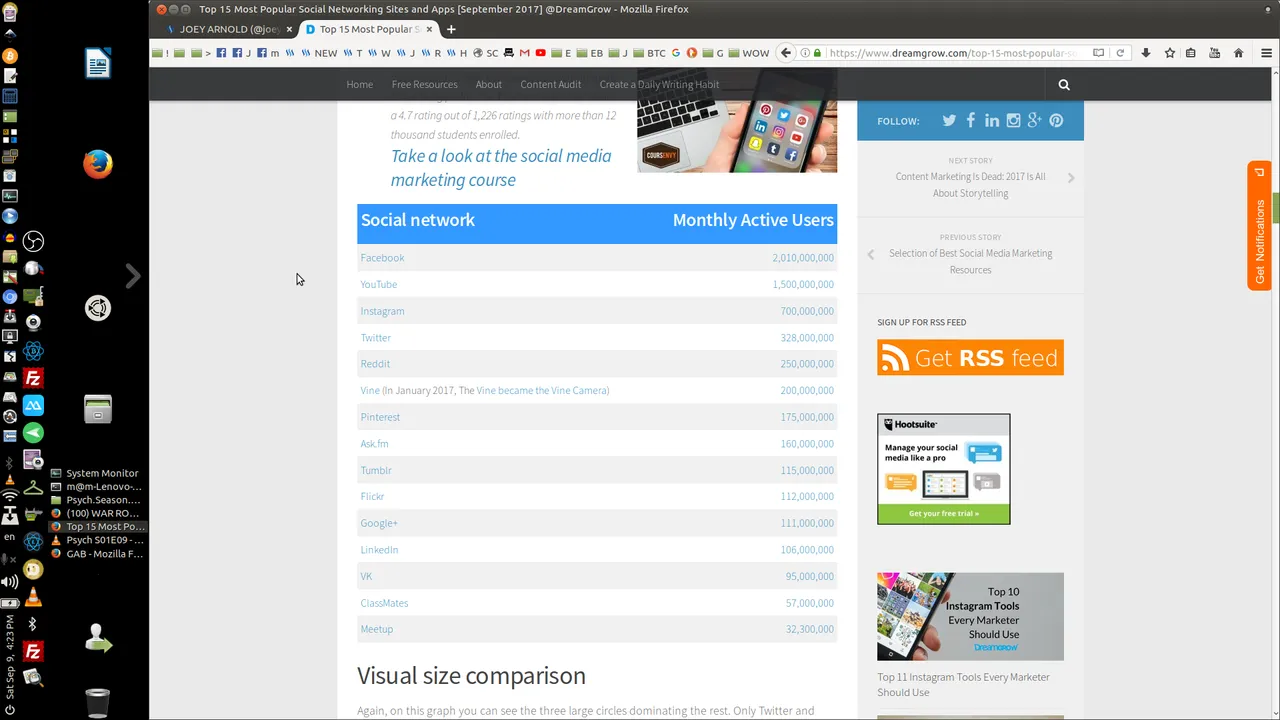Open the volume speaker tray icon
Viewport: 1280px width, 720px height.
(10, 582)
